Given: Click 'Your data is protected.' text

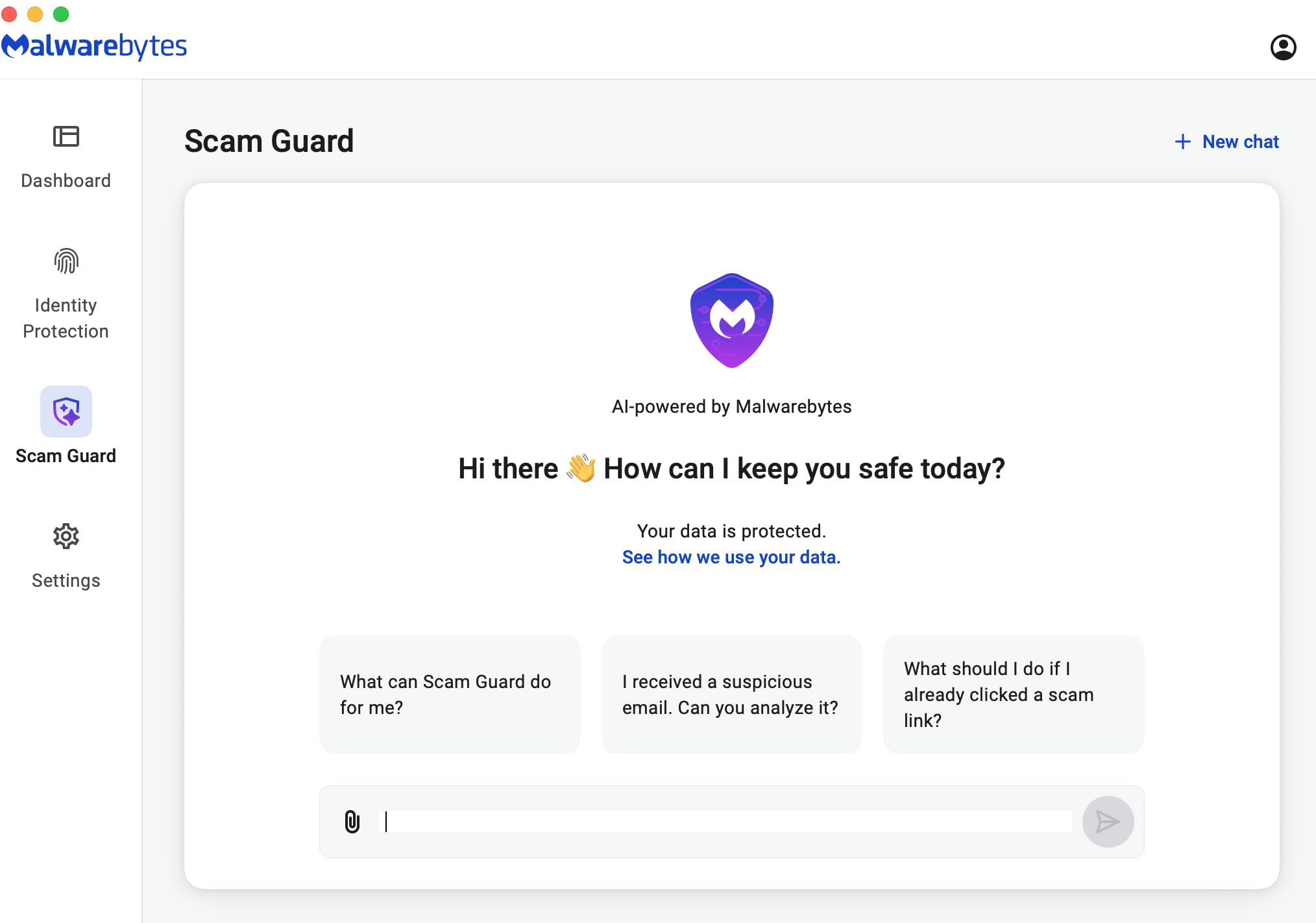Looking at the screenshot, I should click(731, 531).
